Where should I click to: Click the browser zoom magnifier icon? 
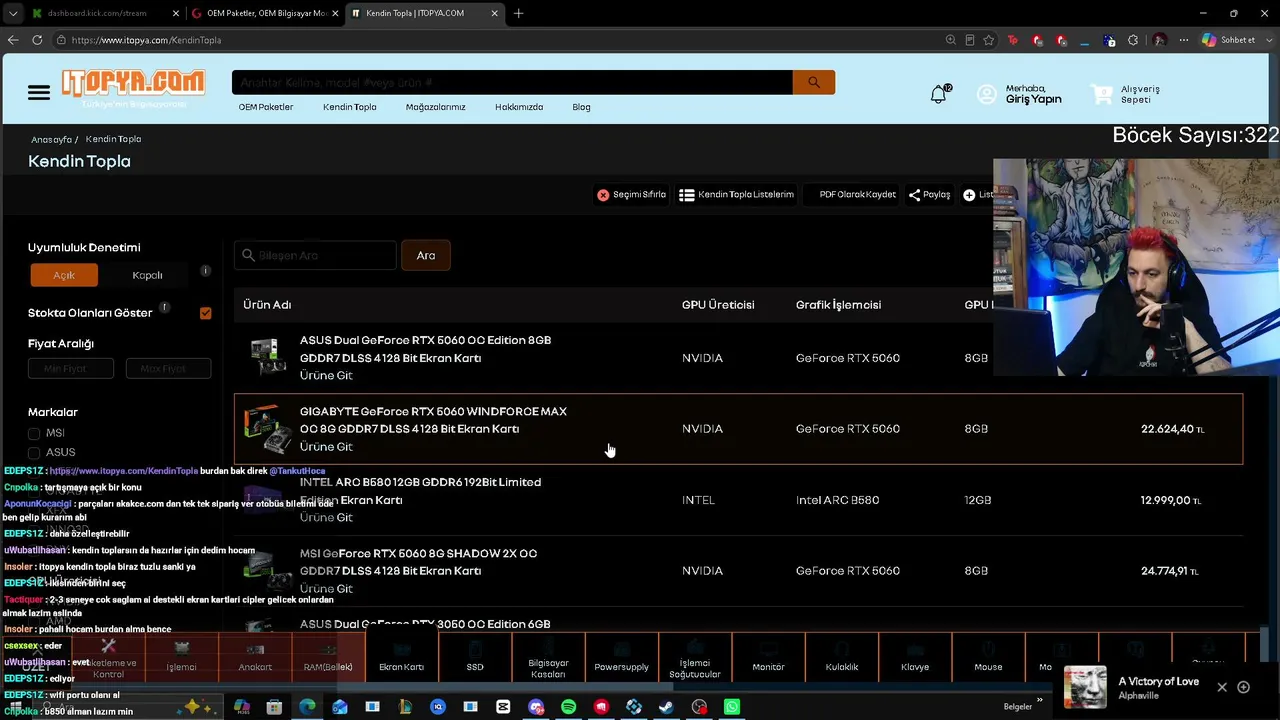[x=950, y=40]
